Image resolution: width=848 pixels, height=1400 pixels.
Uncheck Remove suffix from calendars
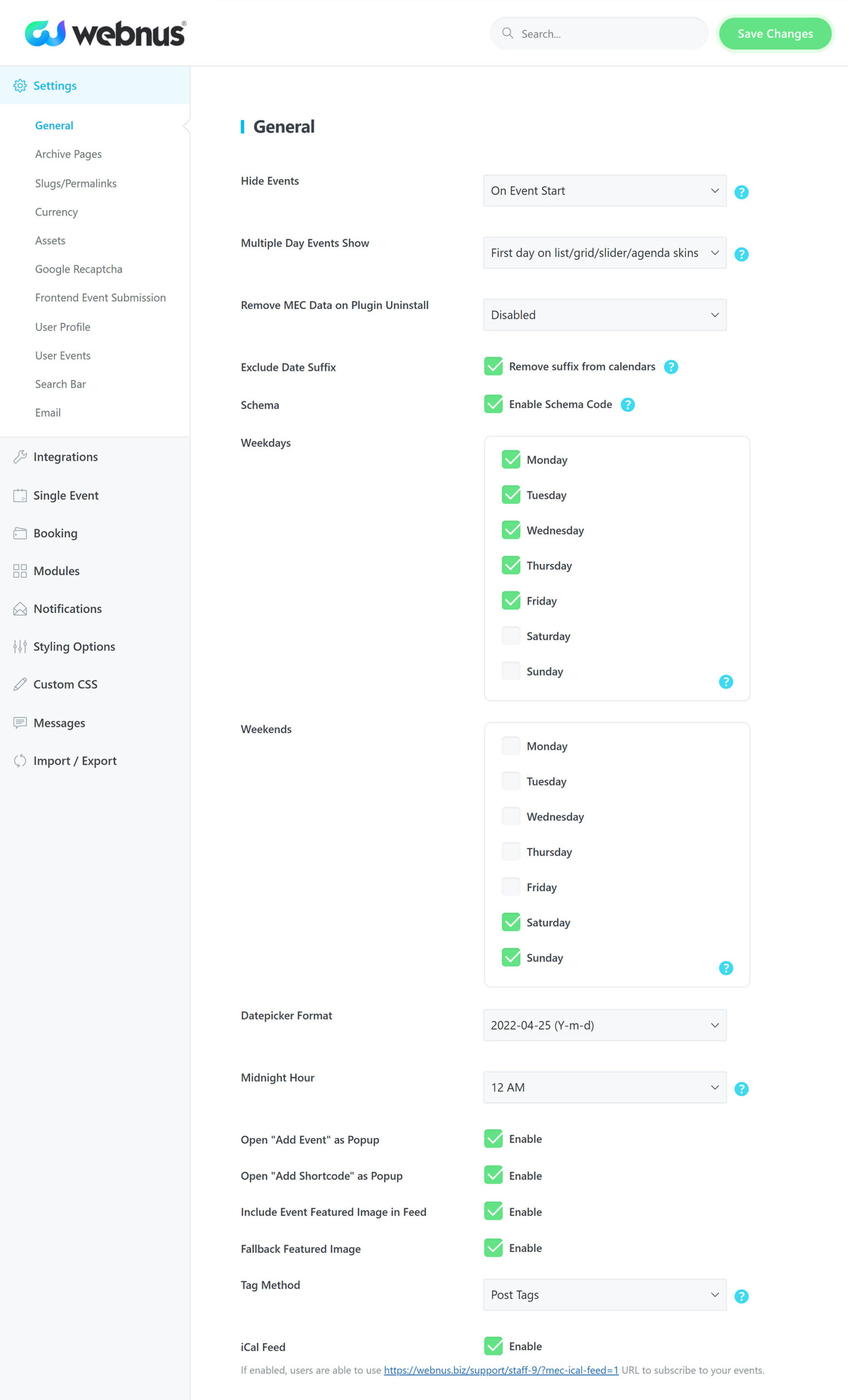[494, 366]
